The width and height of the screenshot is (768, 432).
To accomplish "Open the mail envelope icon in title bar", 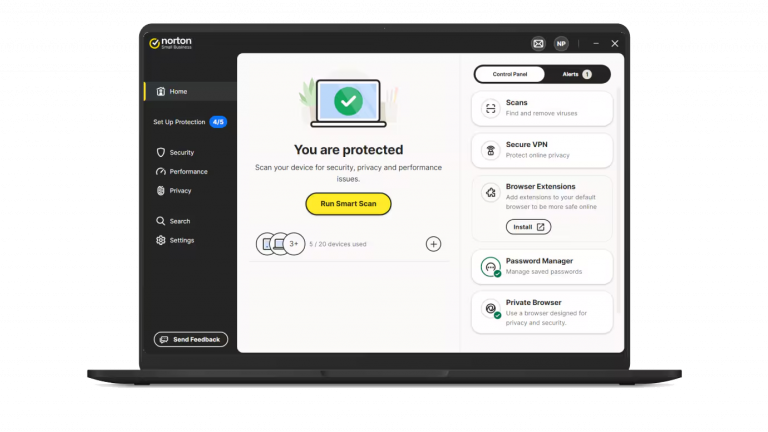I will 538,44.
